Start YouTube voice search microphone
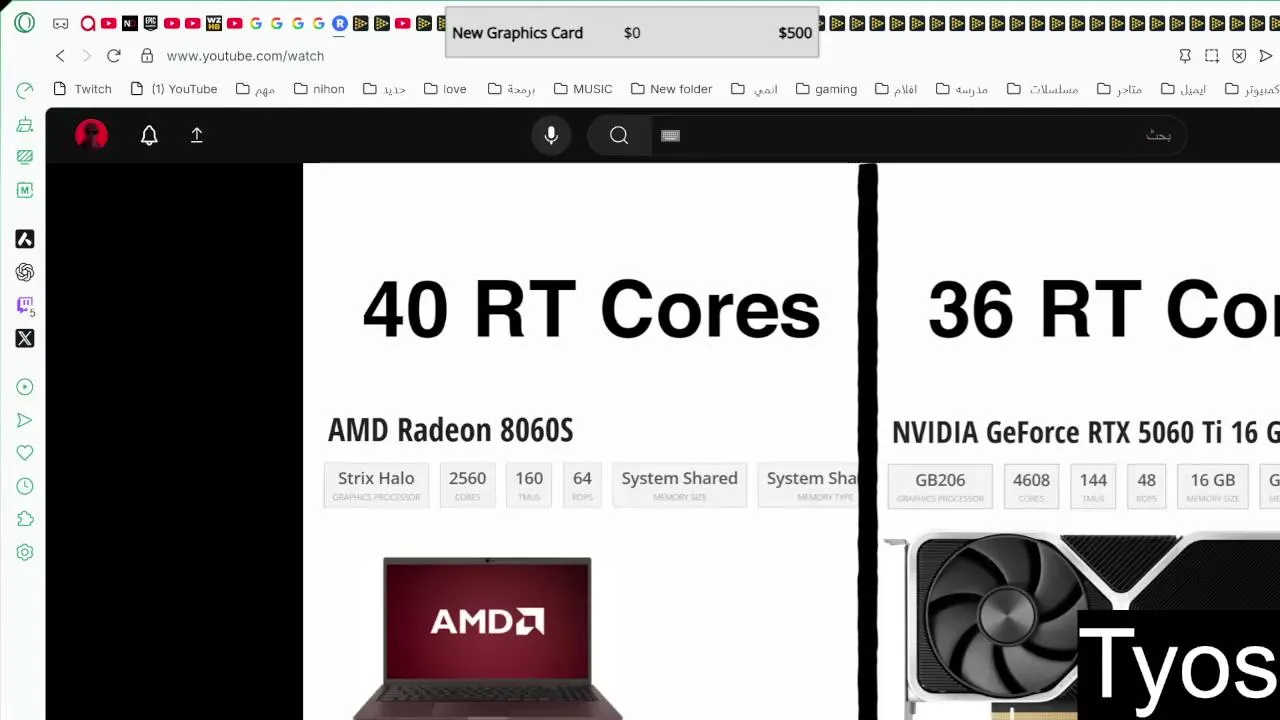Image resolution: width=1280 pixels, height=720 pixels. coord(551,135)
